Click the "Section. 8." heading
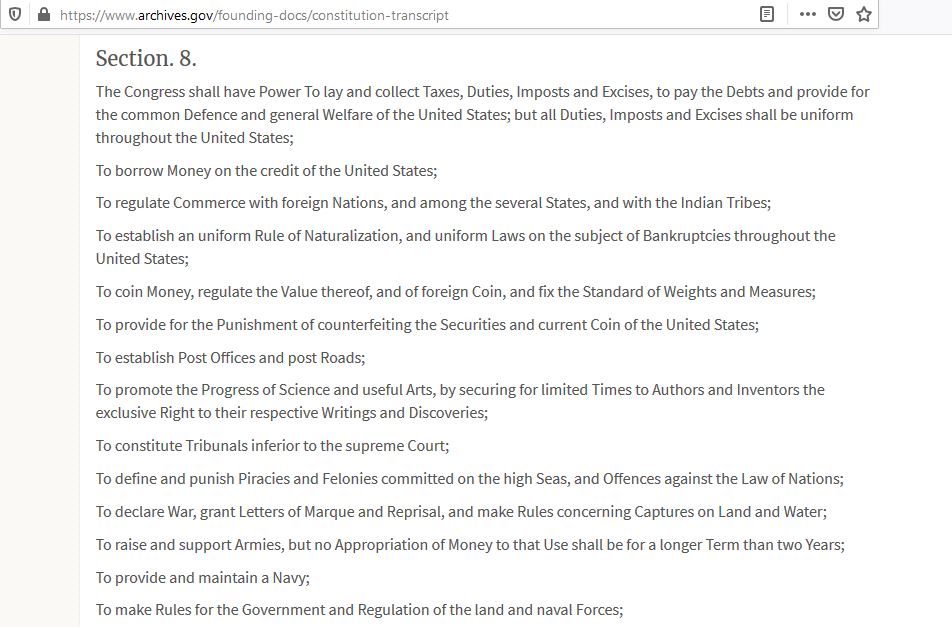This screenshot has width=952, height=627. click(x=146, y=58)
